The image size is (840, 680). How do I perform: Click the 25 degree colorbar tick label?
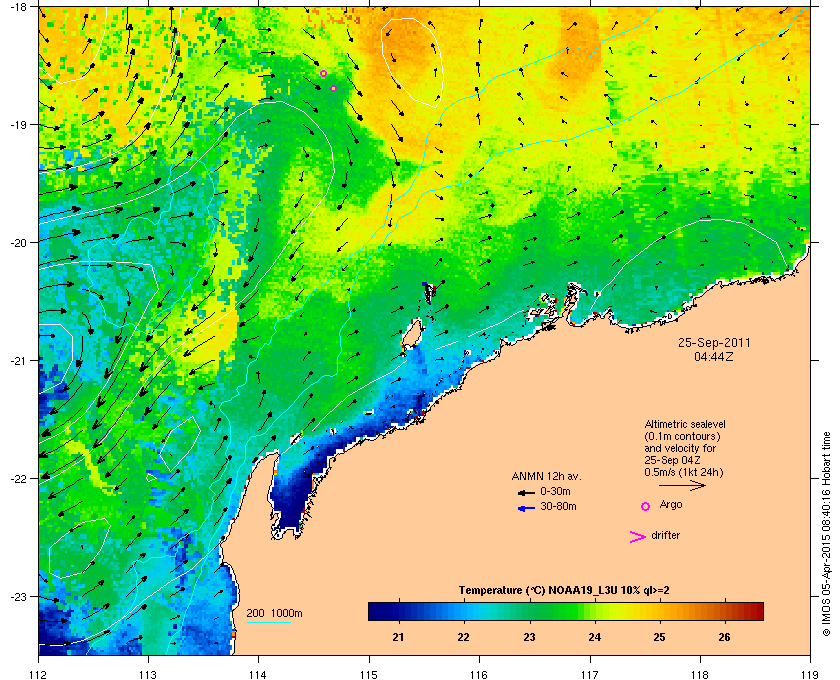659,637
